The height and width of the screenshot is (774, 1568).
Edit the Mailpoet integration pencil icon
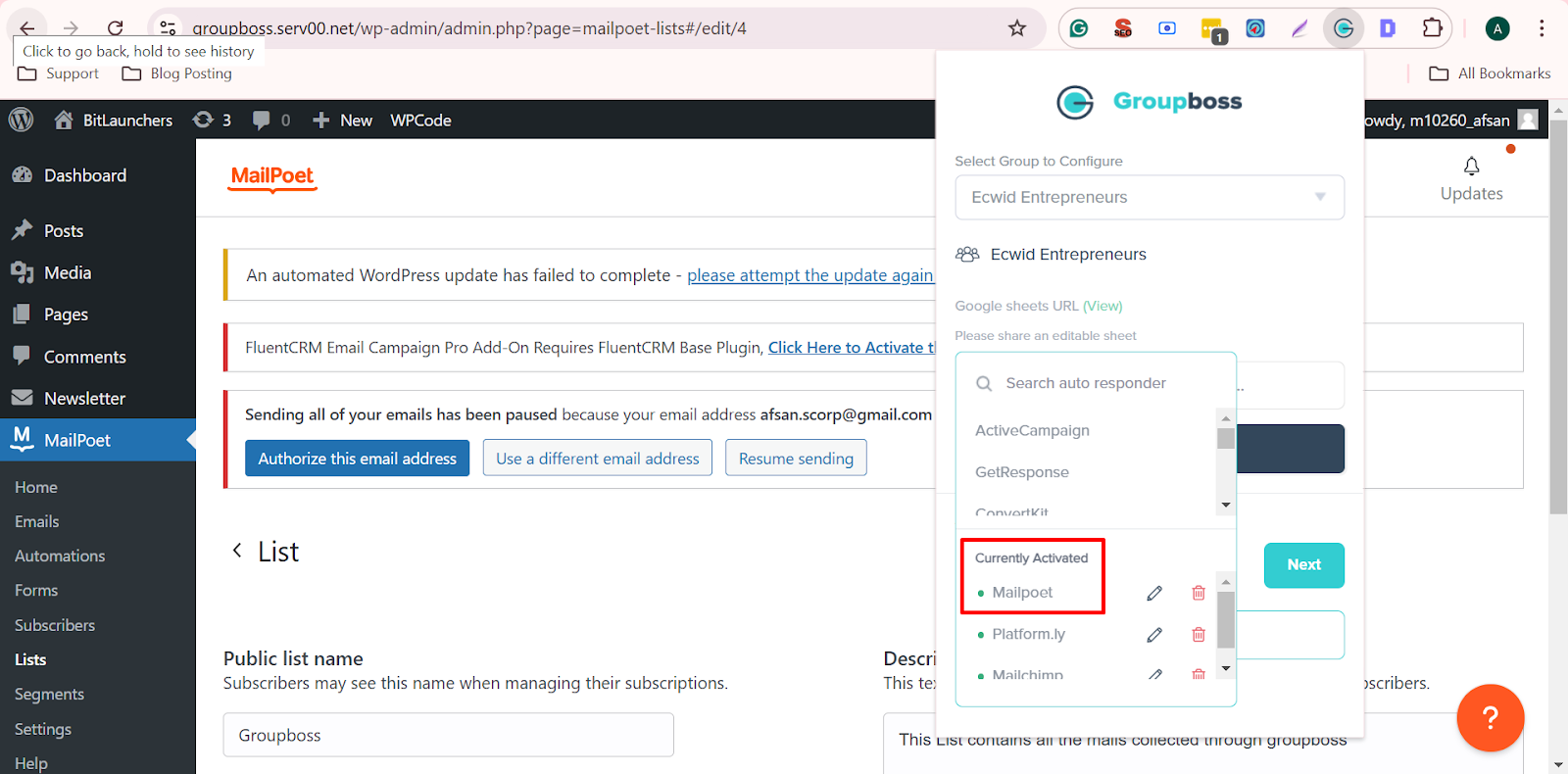(x=1154, y=593)
